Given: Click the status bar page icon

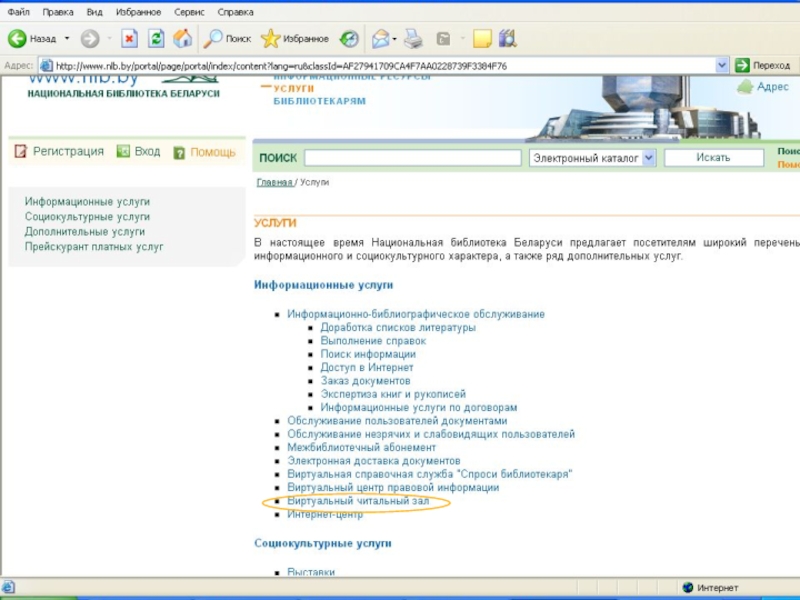Looking at the screenshot, I should (9, 587).
